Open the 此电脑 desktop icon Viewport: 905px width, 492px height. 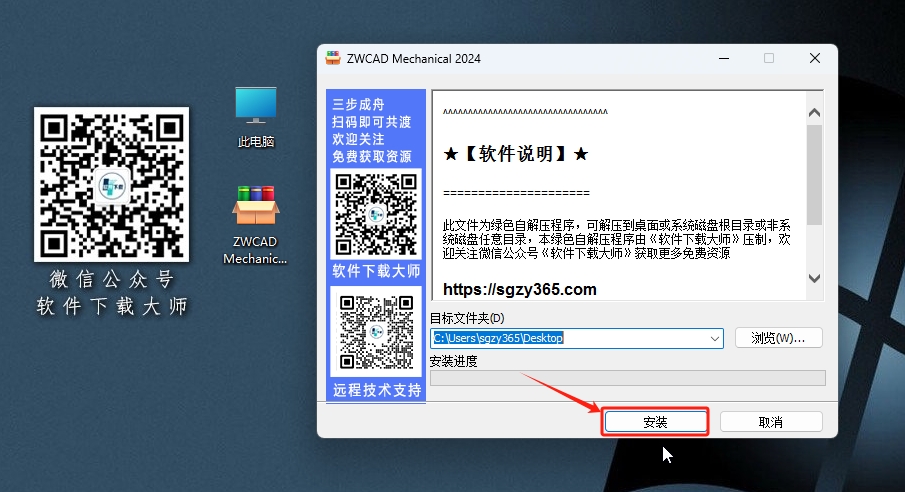(256, 117)
